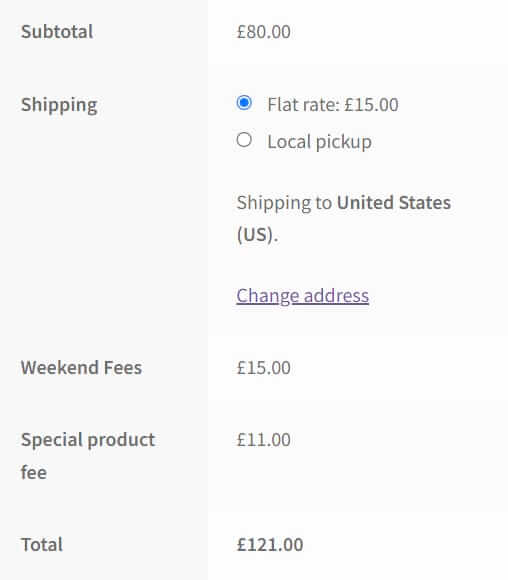Click the '£15.00' price beside Flat rate
Viewport: 508px width, 580px height.
click(371, 105)
